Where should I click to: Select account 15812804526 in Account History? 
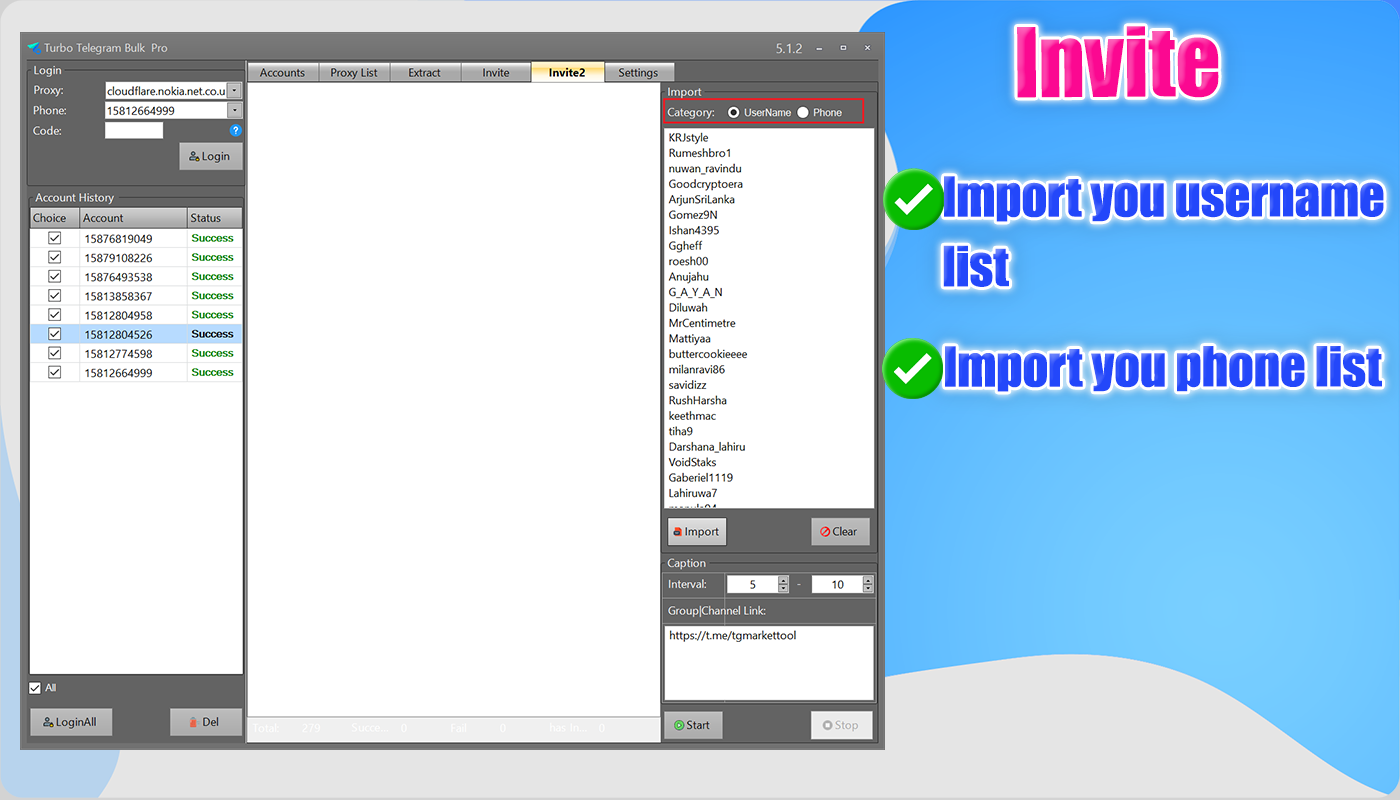[x=118, y=334]
